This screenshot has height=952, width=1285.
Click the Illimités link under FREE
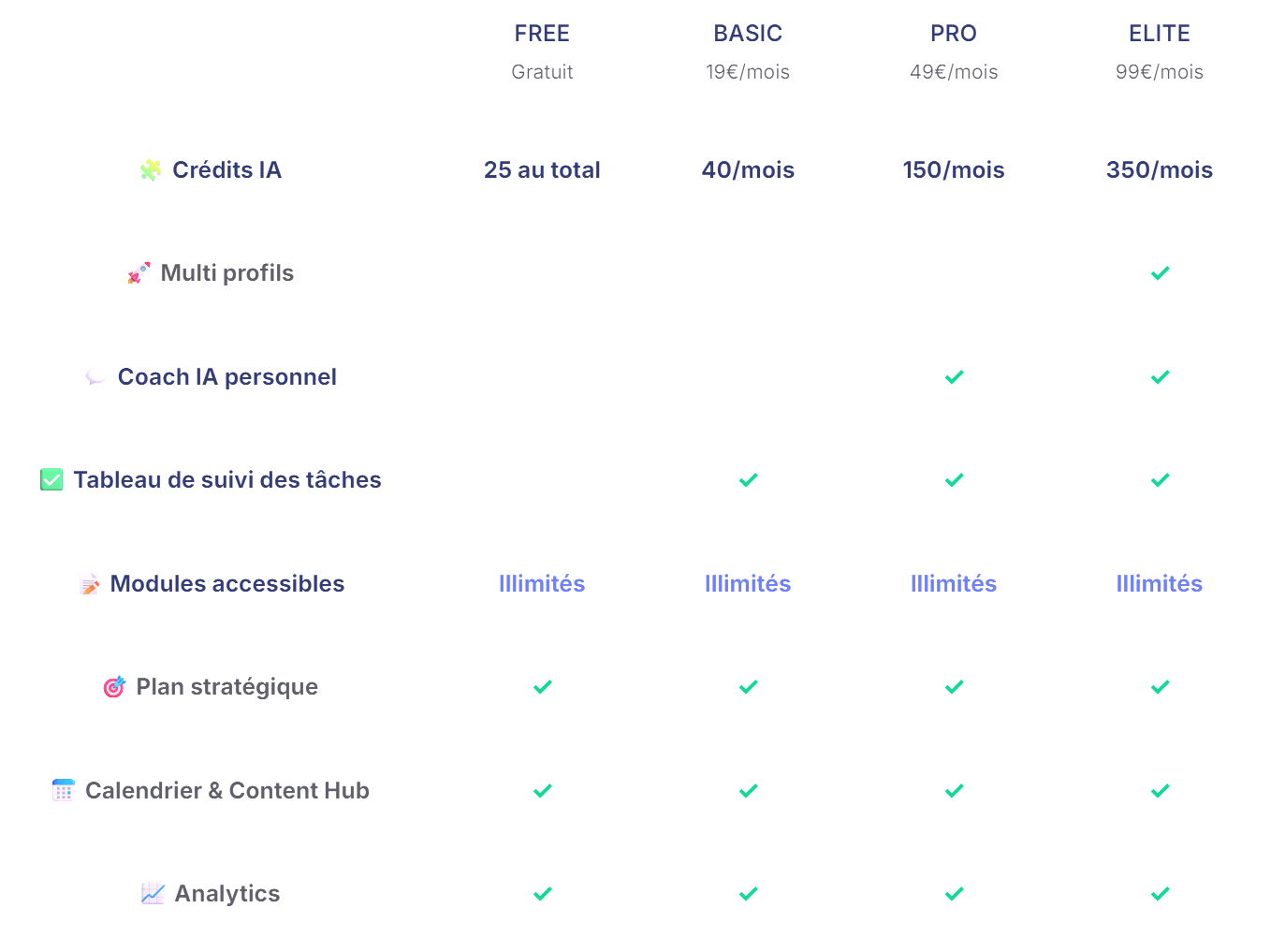(x=542, y=584)
